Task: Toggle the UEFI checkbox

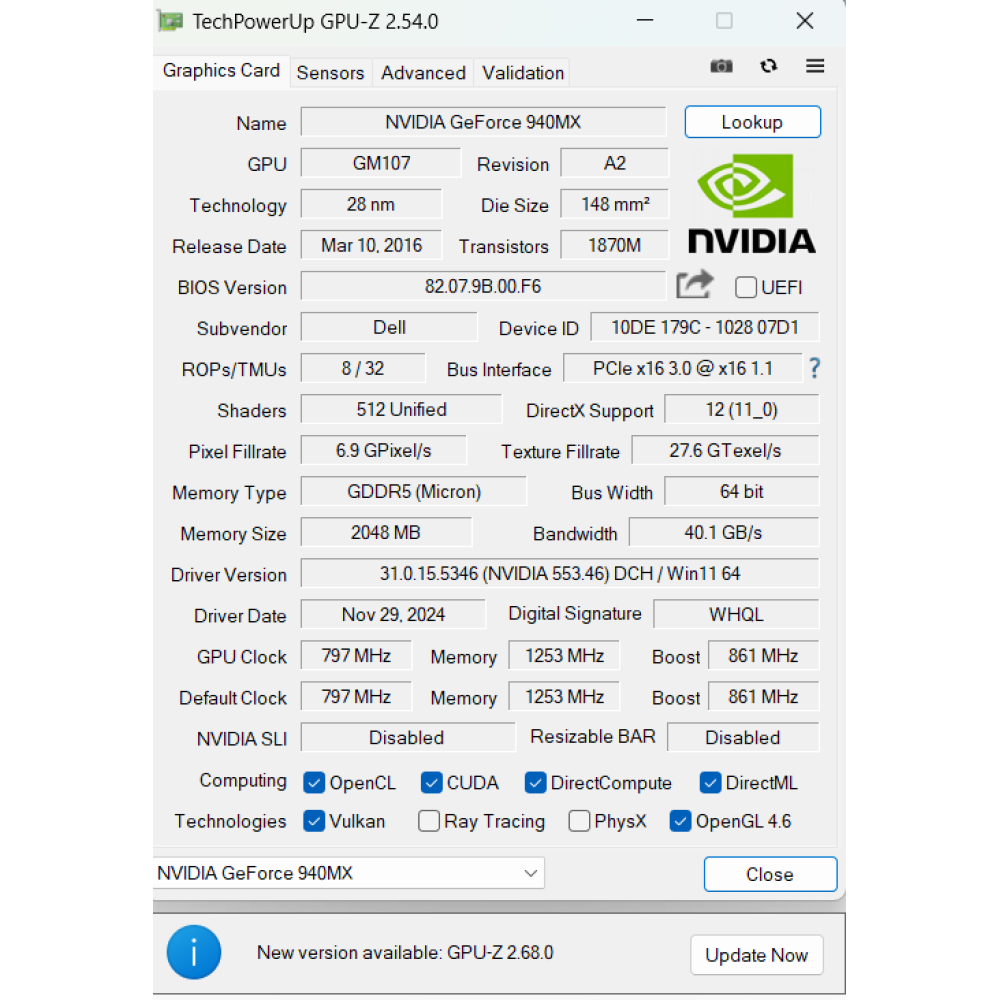Action: 744,287
